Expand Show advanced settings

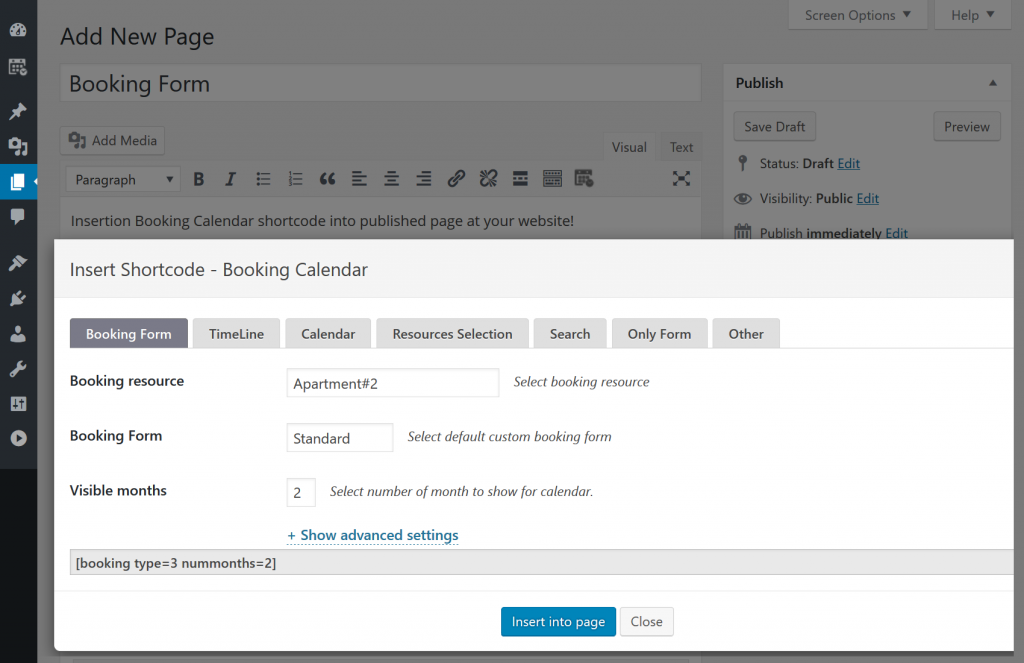coord(372,535)
